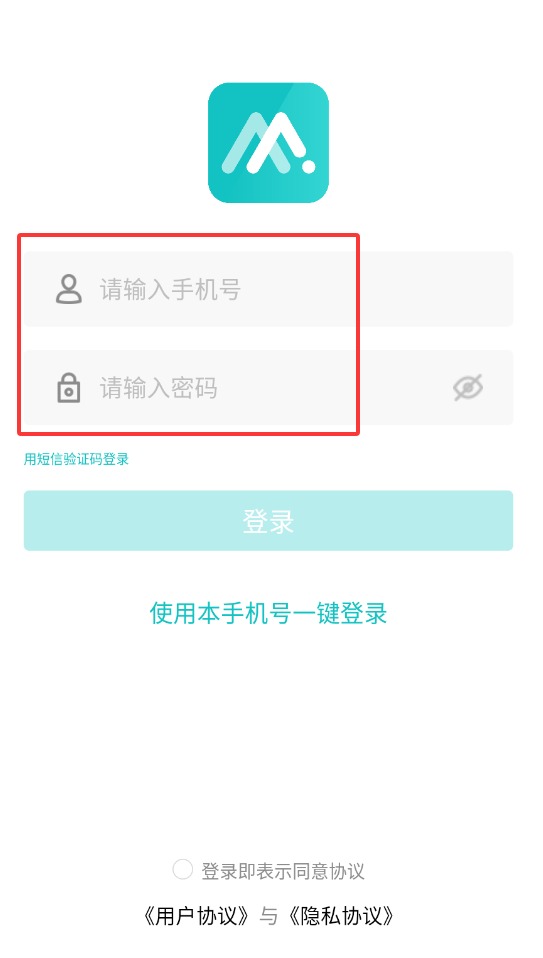Select 使用本手机号一键登录 one-tap login
This screenshot has height=958, width=543.
(268, 613)
